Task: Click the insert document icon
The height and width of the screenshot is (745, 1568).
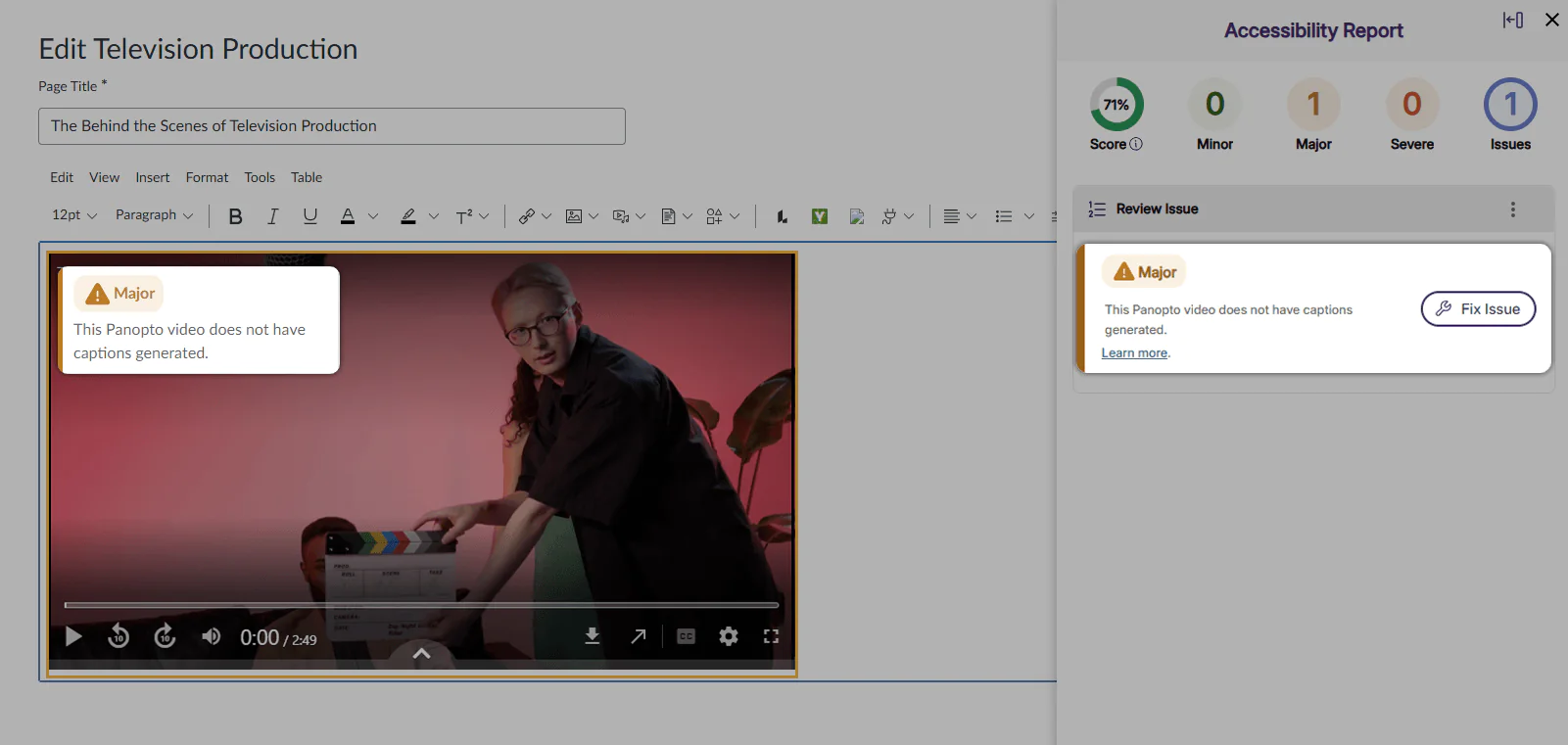Action: point(668,216)
